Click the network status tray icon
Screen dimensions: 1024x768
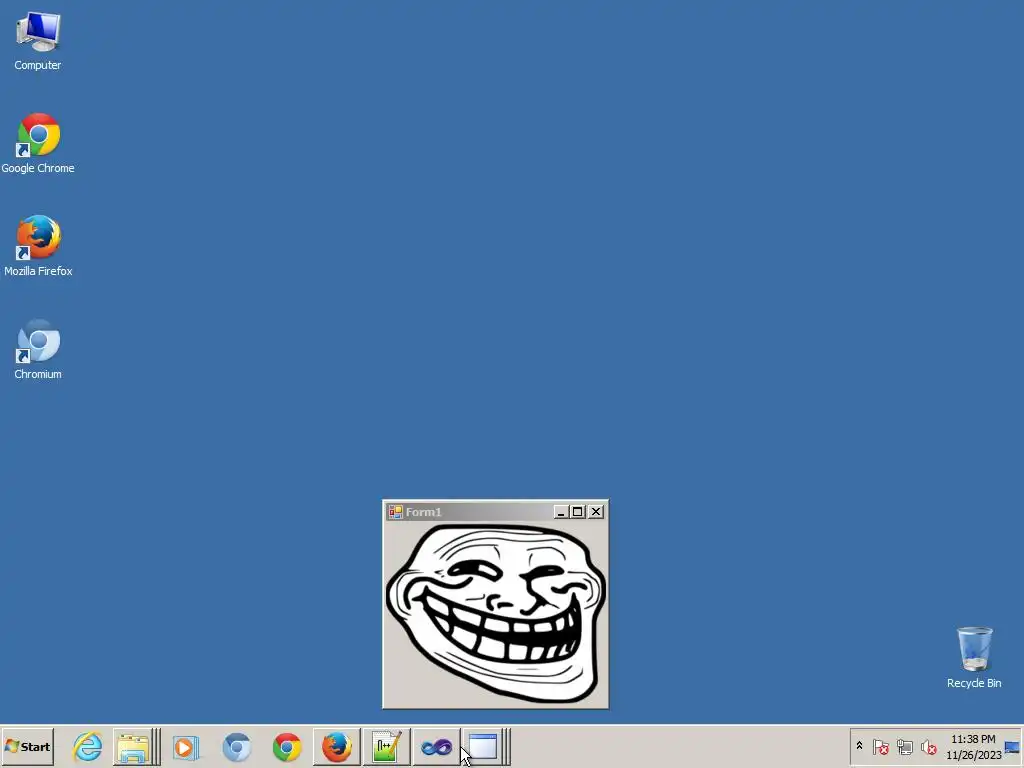904,746
